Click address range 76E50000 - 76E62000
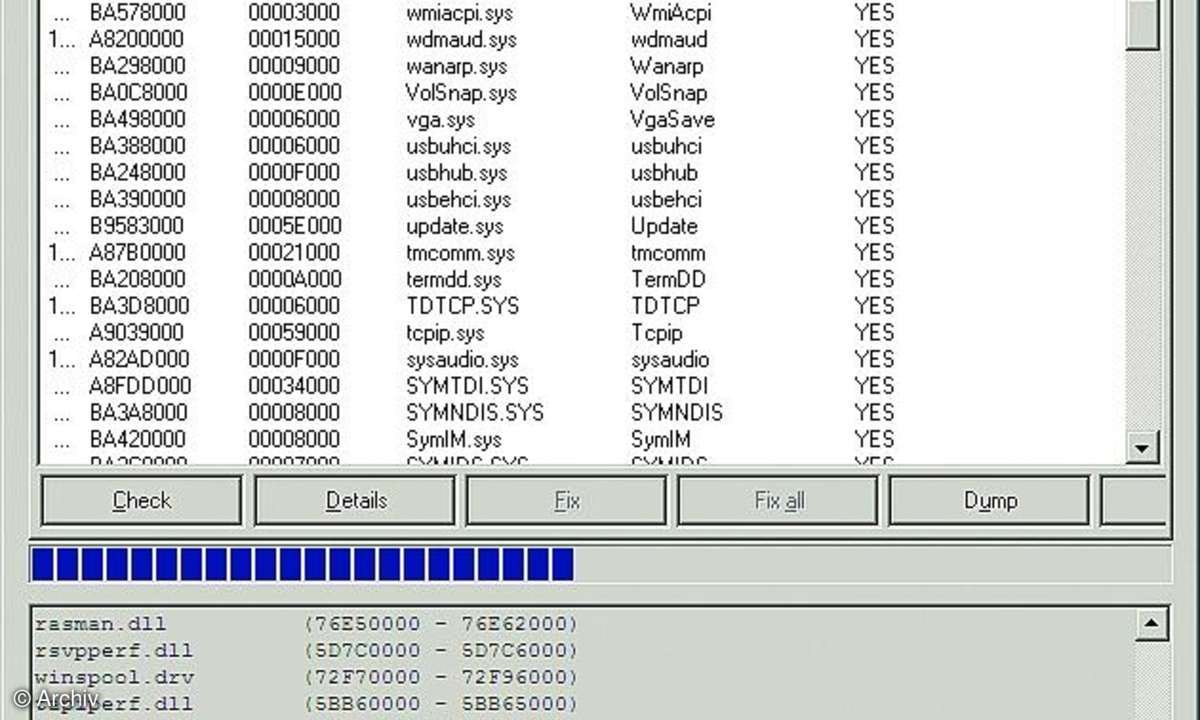This screenshot has width=1200, height=720. point(440,624)
